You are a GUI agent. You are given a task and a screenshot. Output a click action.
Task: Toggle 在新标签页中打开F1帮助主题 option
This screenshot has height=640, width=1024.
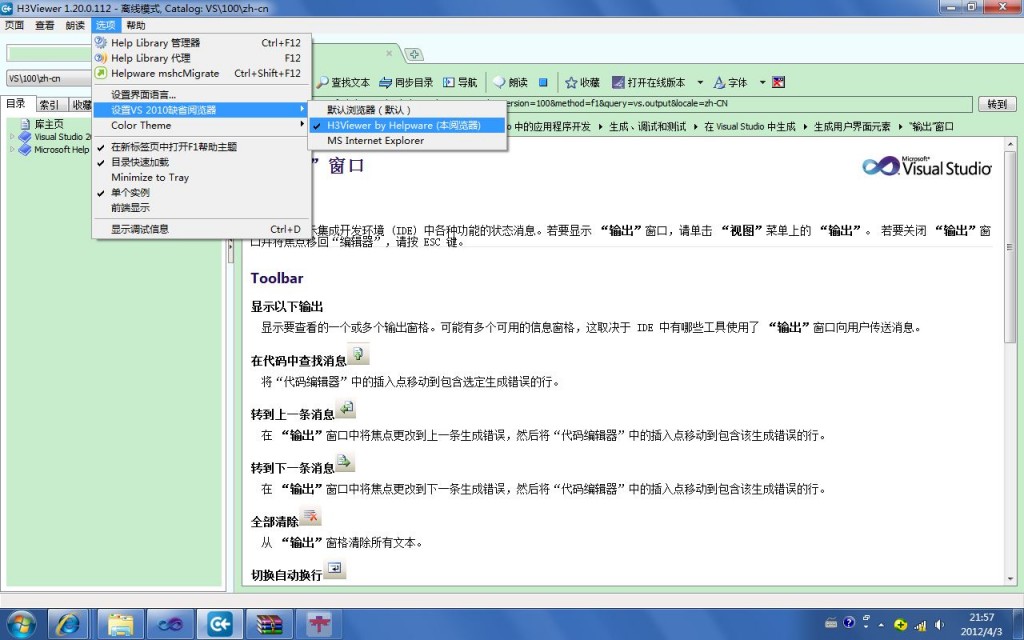(202, 147)
